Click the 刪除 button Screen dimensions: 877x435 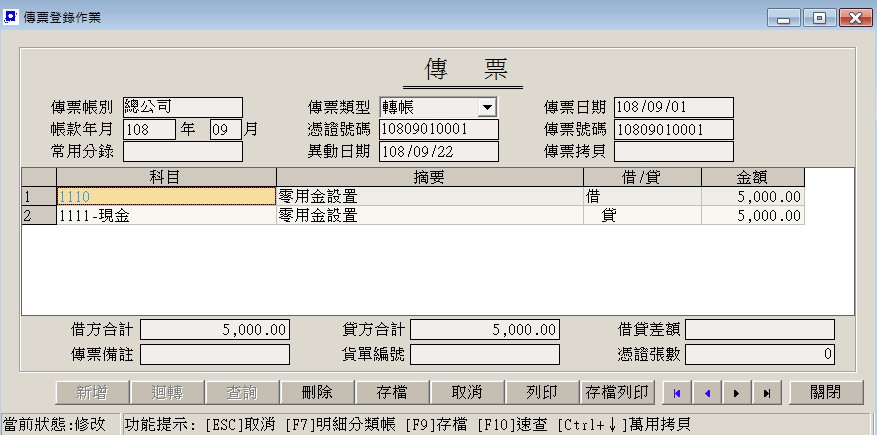pyautogui.click(x=317, y=393)
